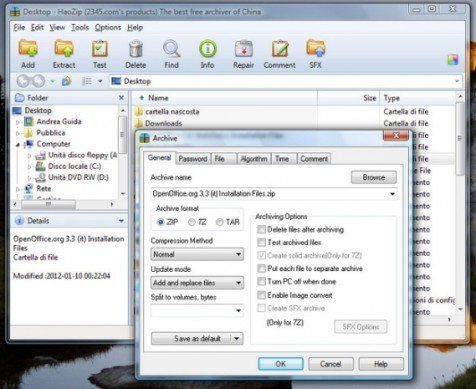Open the Save as default arrow menu
Screen dimensions: 476x389
(x=237, y=339)
